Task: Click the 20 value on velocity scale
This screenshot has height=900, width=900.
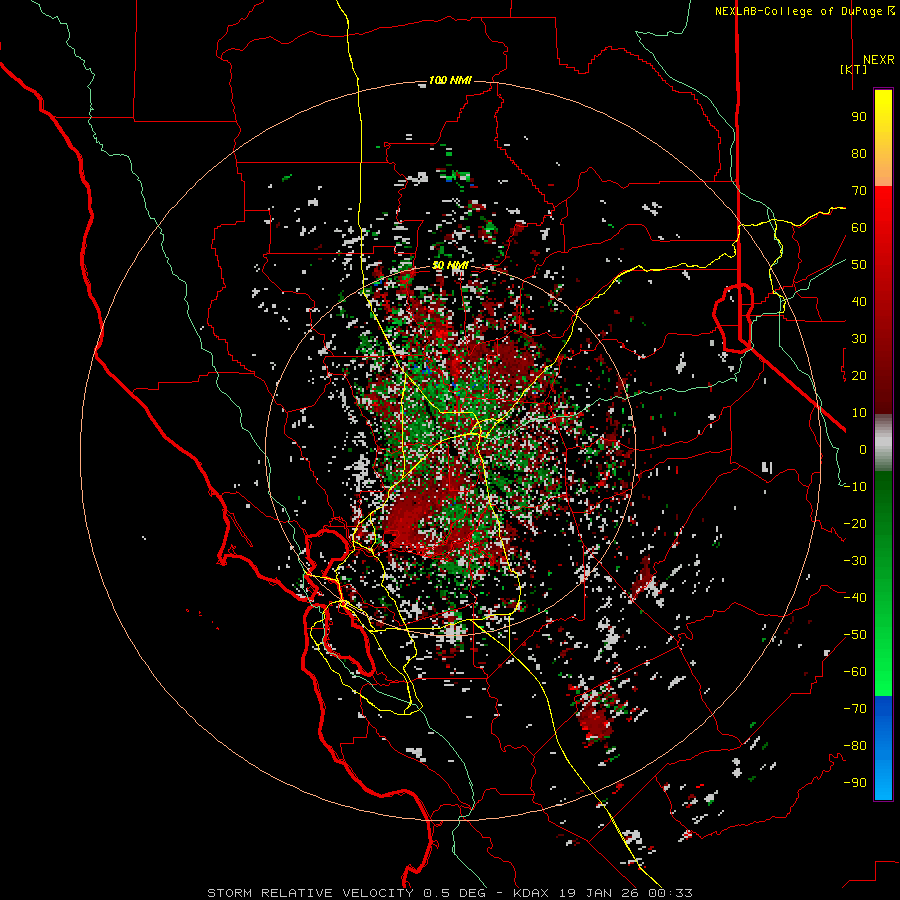Action: (859, 376)
